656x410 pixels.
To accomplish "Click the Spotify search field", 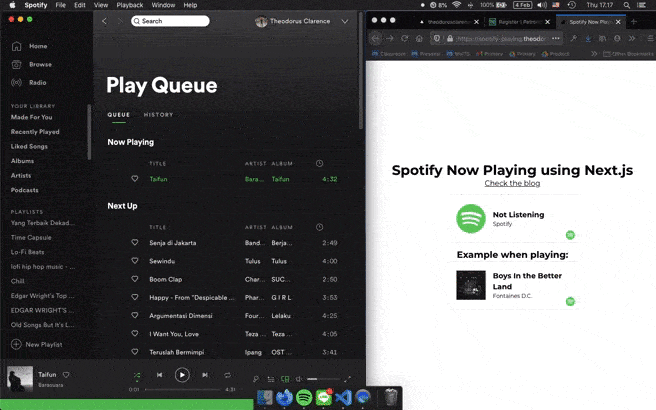I will click(170, 21).
